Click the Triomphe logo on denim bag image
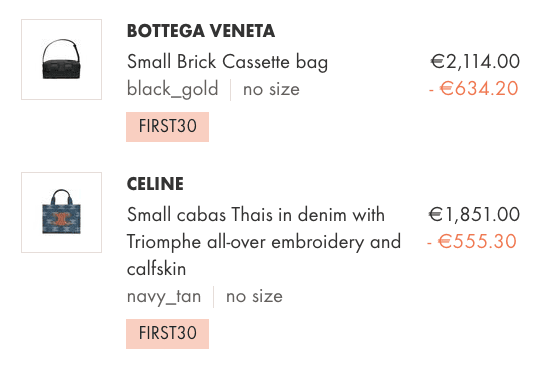 [x=62, y=219]
